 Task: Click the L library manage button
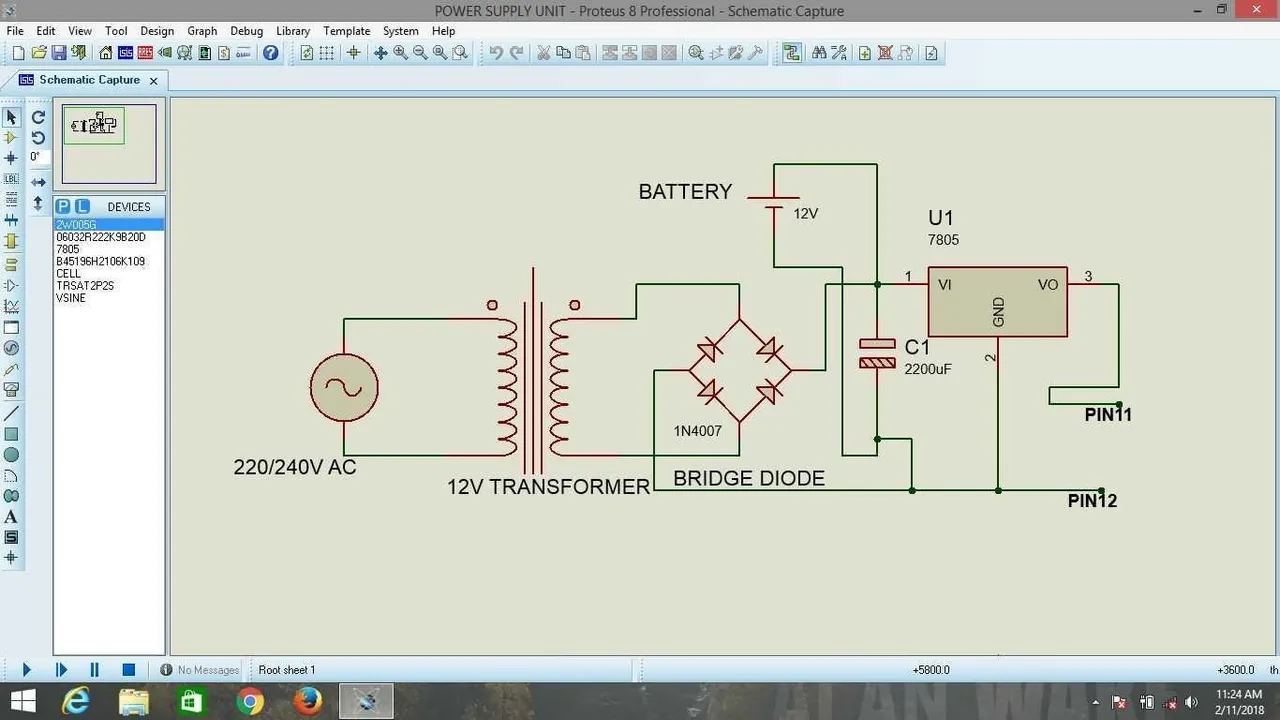click(x=82, y=207)
